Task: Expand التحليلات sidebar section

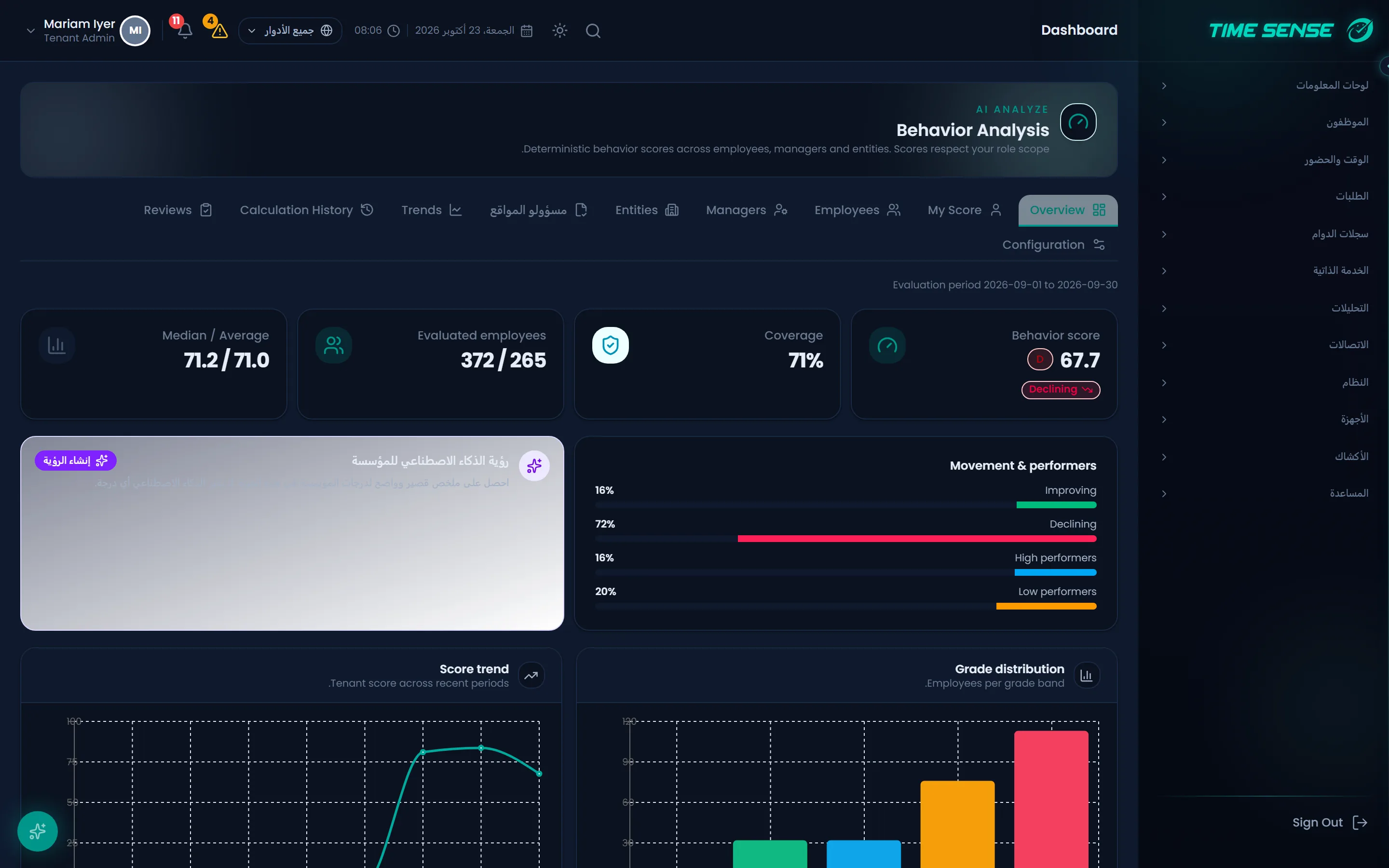Action: [x=1265, y=308]
